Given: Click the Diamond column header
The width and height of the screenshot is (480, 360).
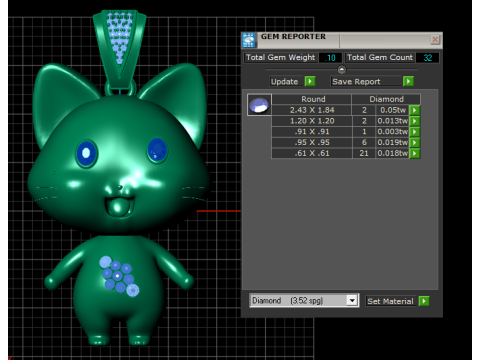Looking at the screenshot, I should (x=386, y=99).
